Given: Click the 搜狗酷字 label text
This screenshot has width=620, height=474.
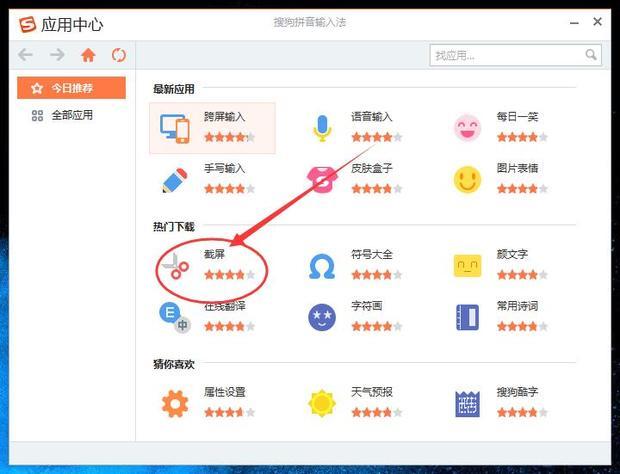Looking at the screenshot, I should pos(517,392).
